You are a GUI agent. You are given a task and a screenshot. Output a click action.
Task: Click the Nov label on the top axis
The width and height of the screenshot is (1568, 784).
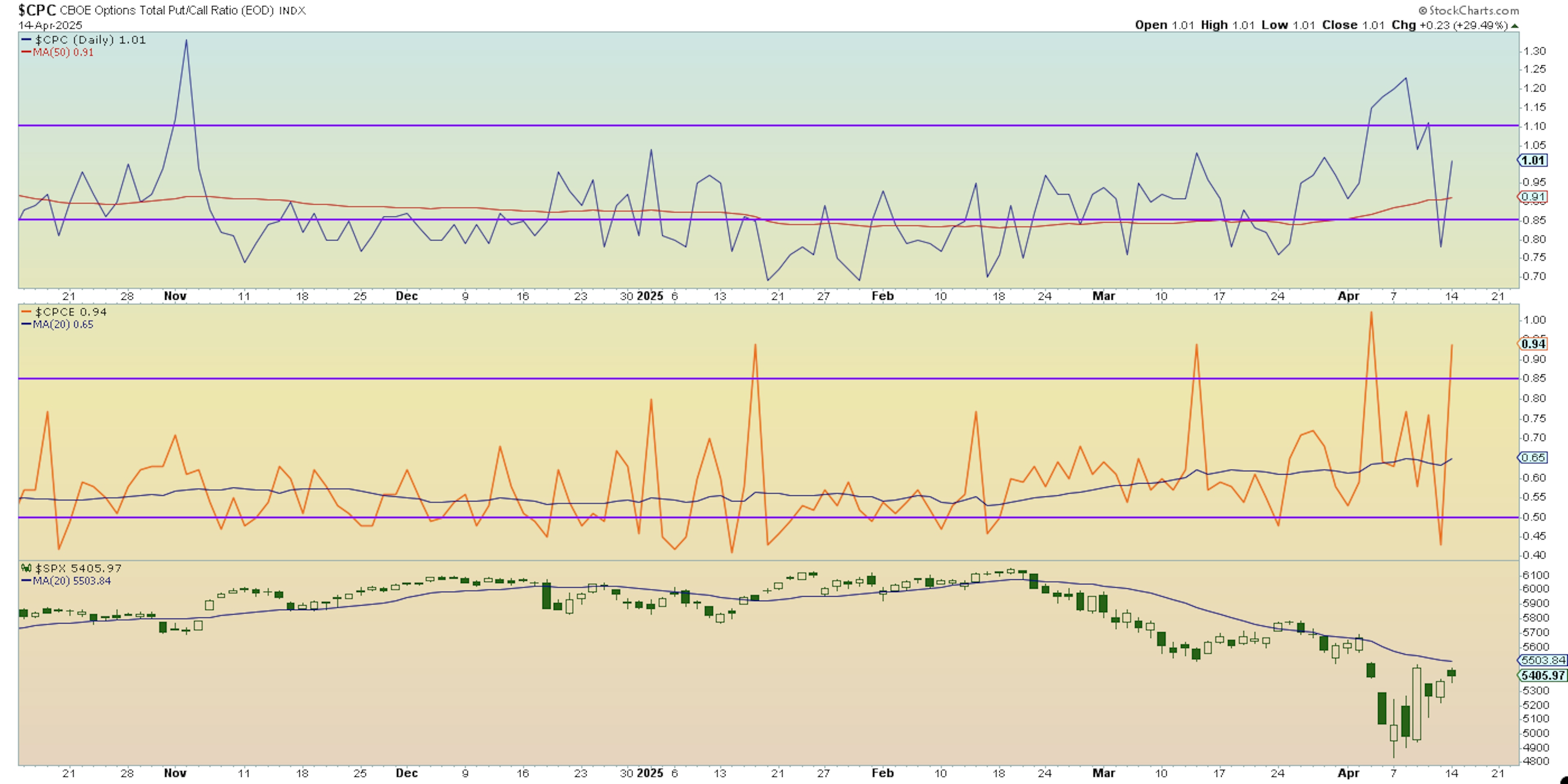175,296
